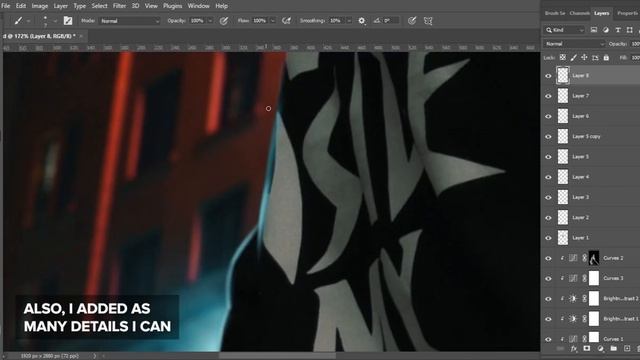The height and width of the screenshot is (360, 640).
Task: Filter layers by shape layers icon
Action: click(630, 30)
